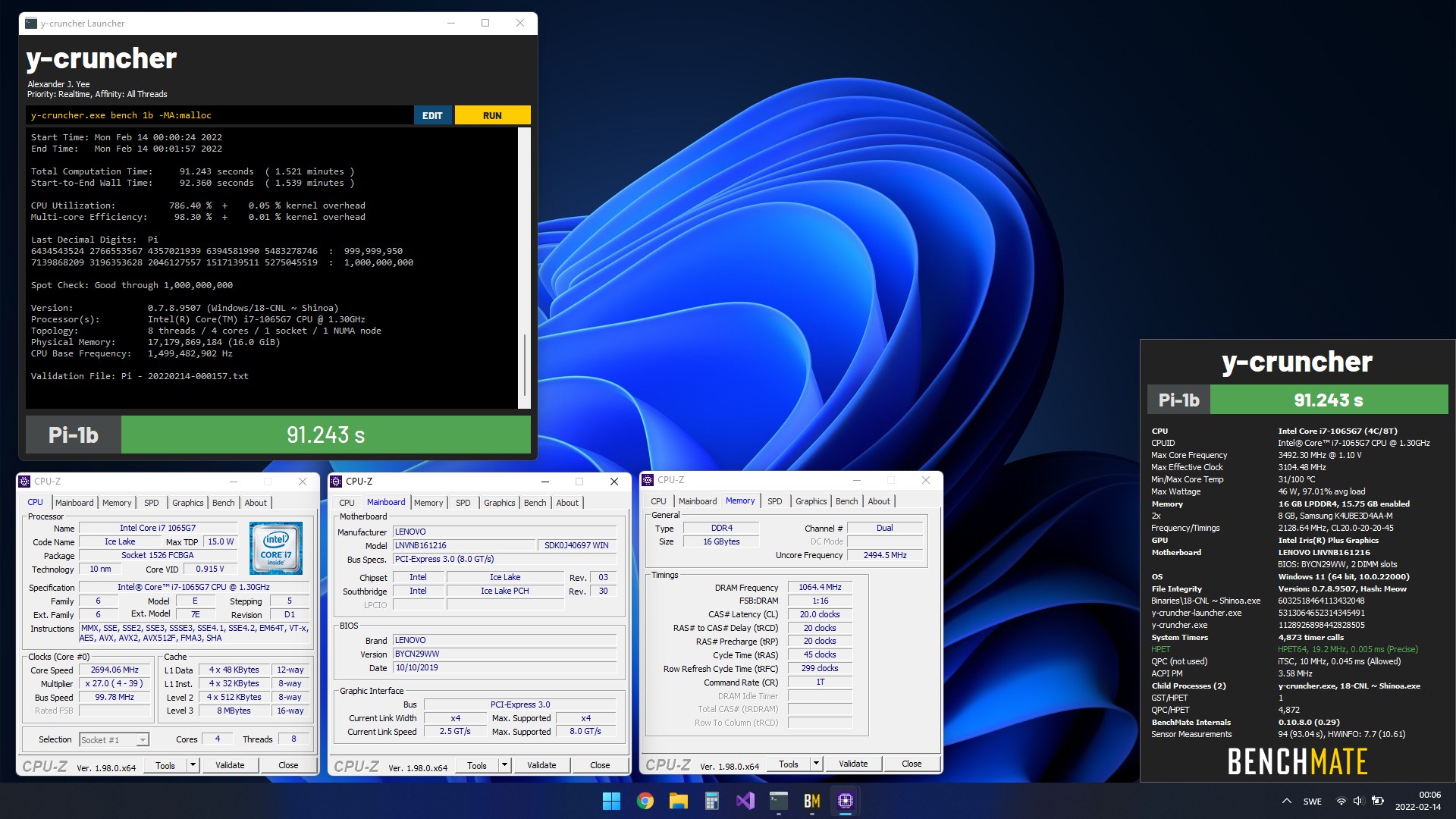Viewport: 1456px width, 819px height.
Task: Click the SWE language indicator
Action: coord(1313,802)
